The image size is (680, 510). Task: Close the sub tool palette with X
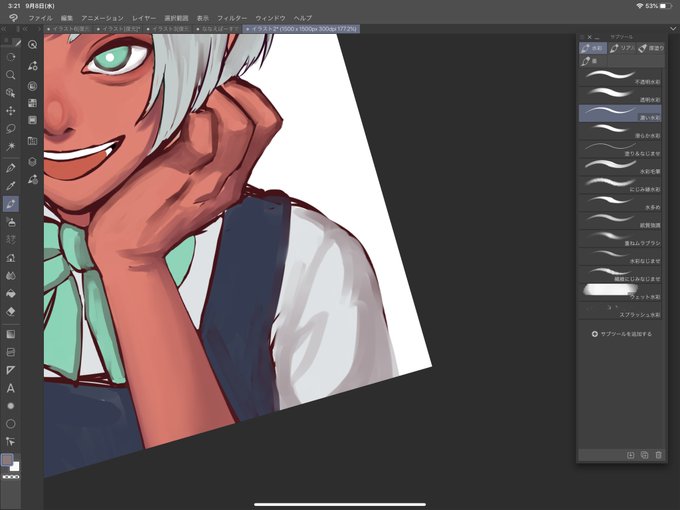tap(589, 37)
